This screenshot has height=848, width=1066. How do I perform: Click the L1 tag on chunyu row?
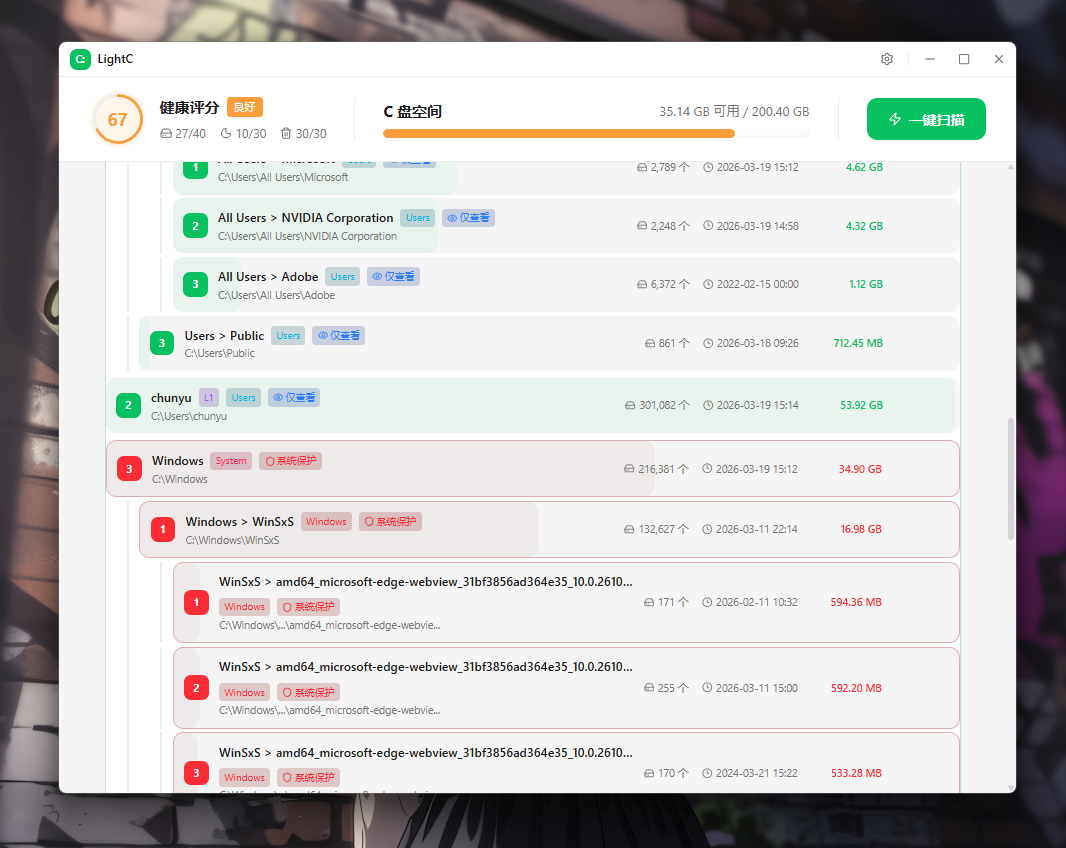coord(209,397)
